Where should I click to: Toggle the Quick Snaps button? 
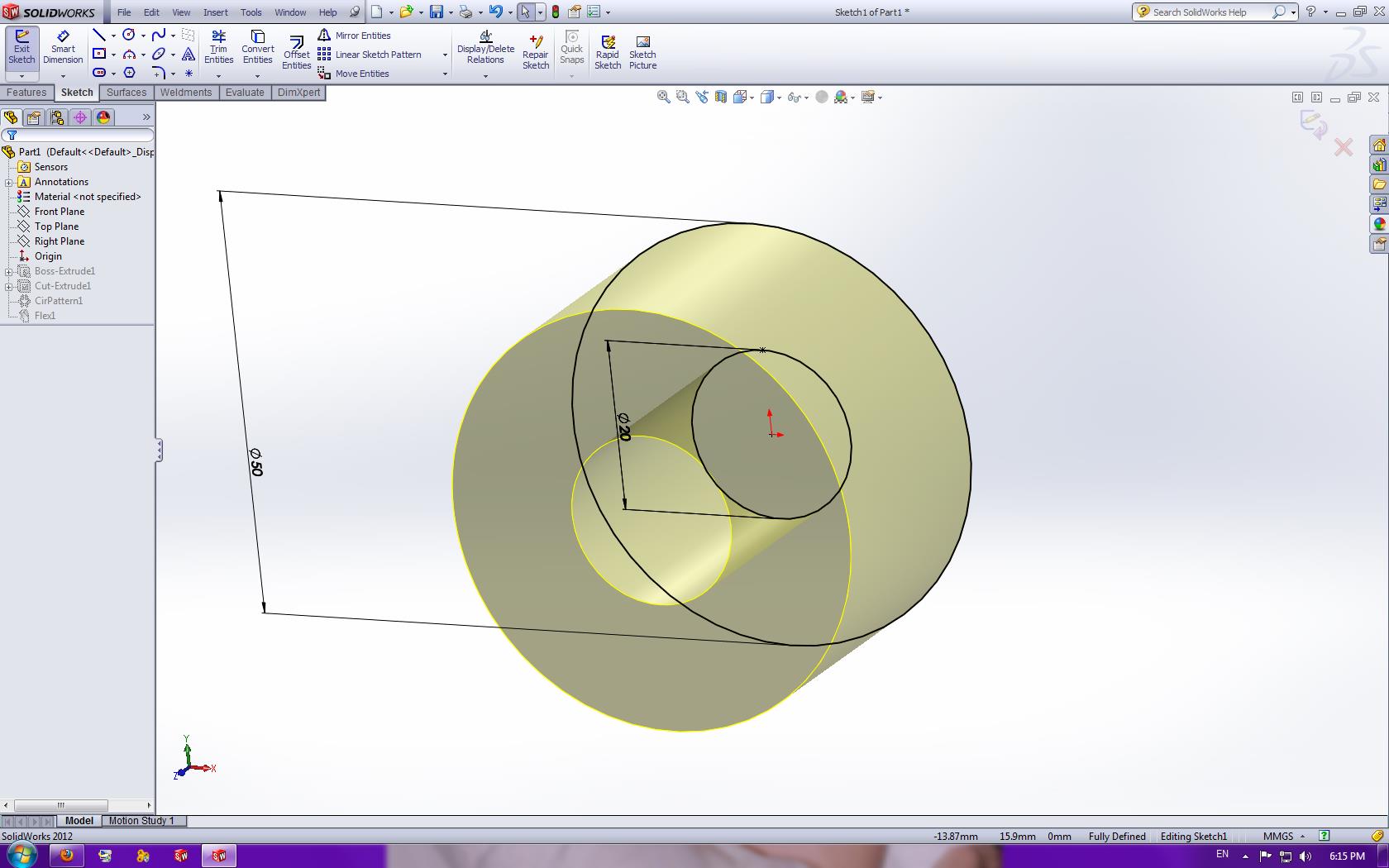point(571,47)
